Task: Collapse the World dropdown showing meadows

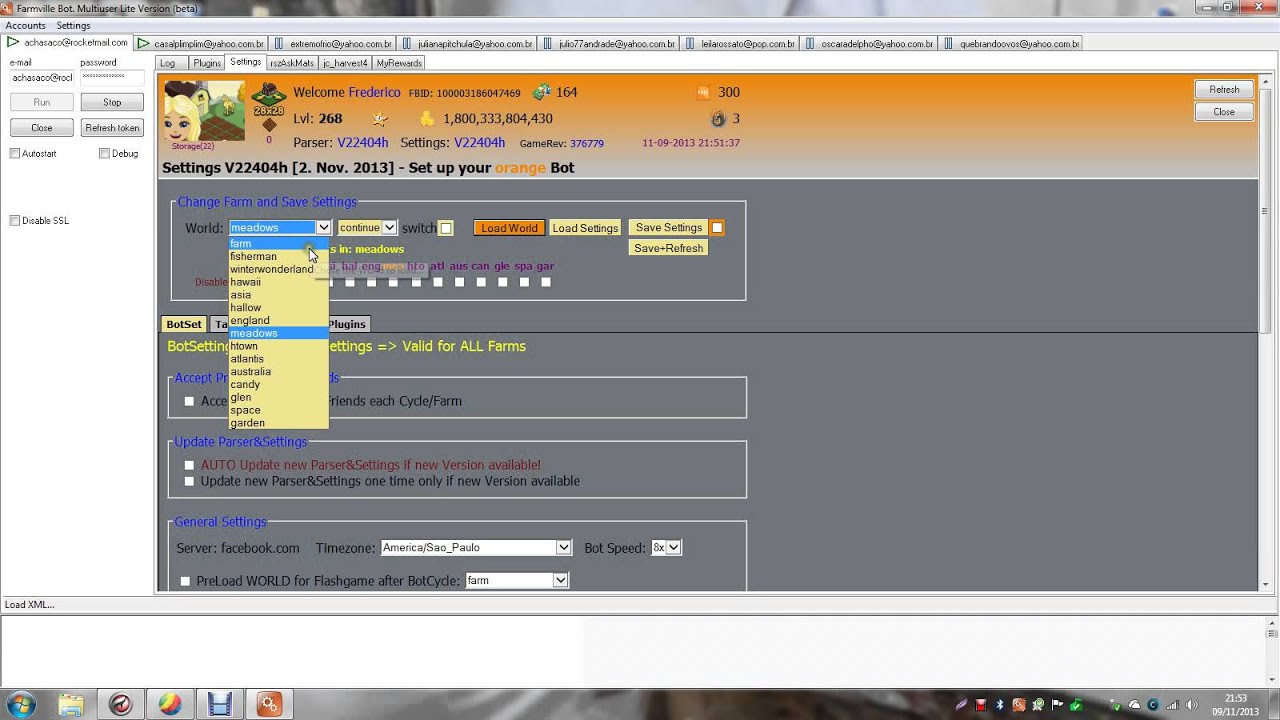Action: click(280, 228)
